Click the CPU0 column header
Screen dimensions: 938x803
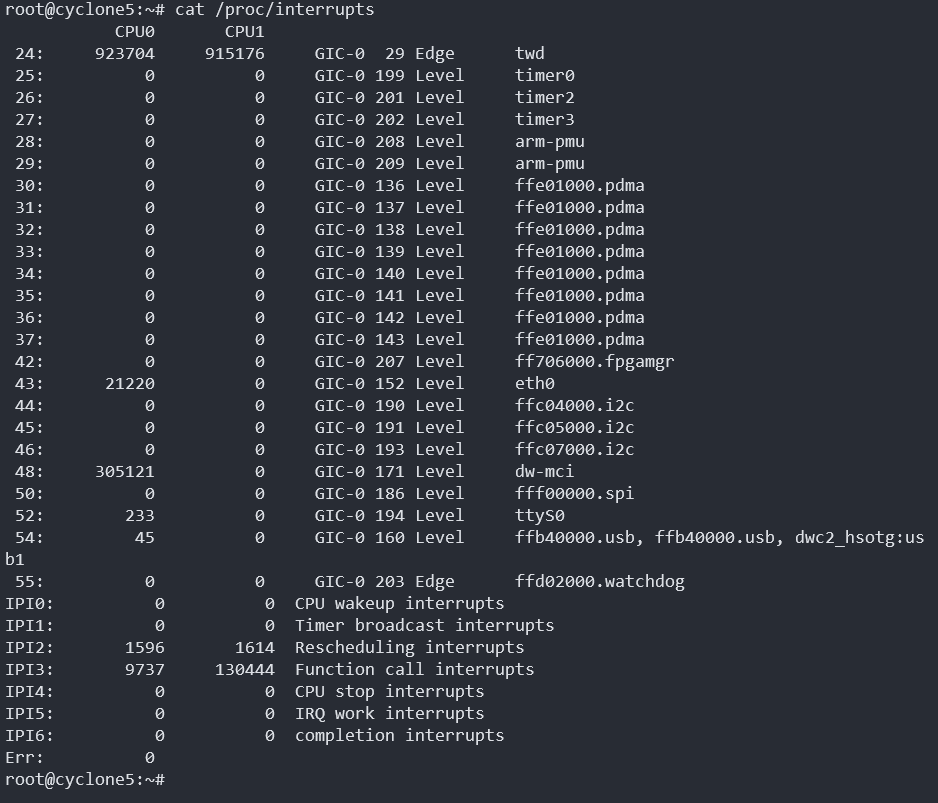pos(134,31)
